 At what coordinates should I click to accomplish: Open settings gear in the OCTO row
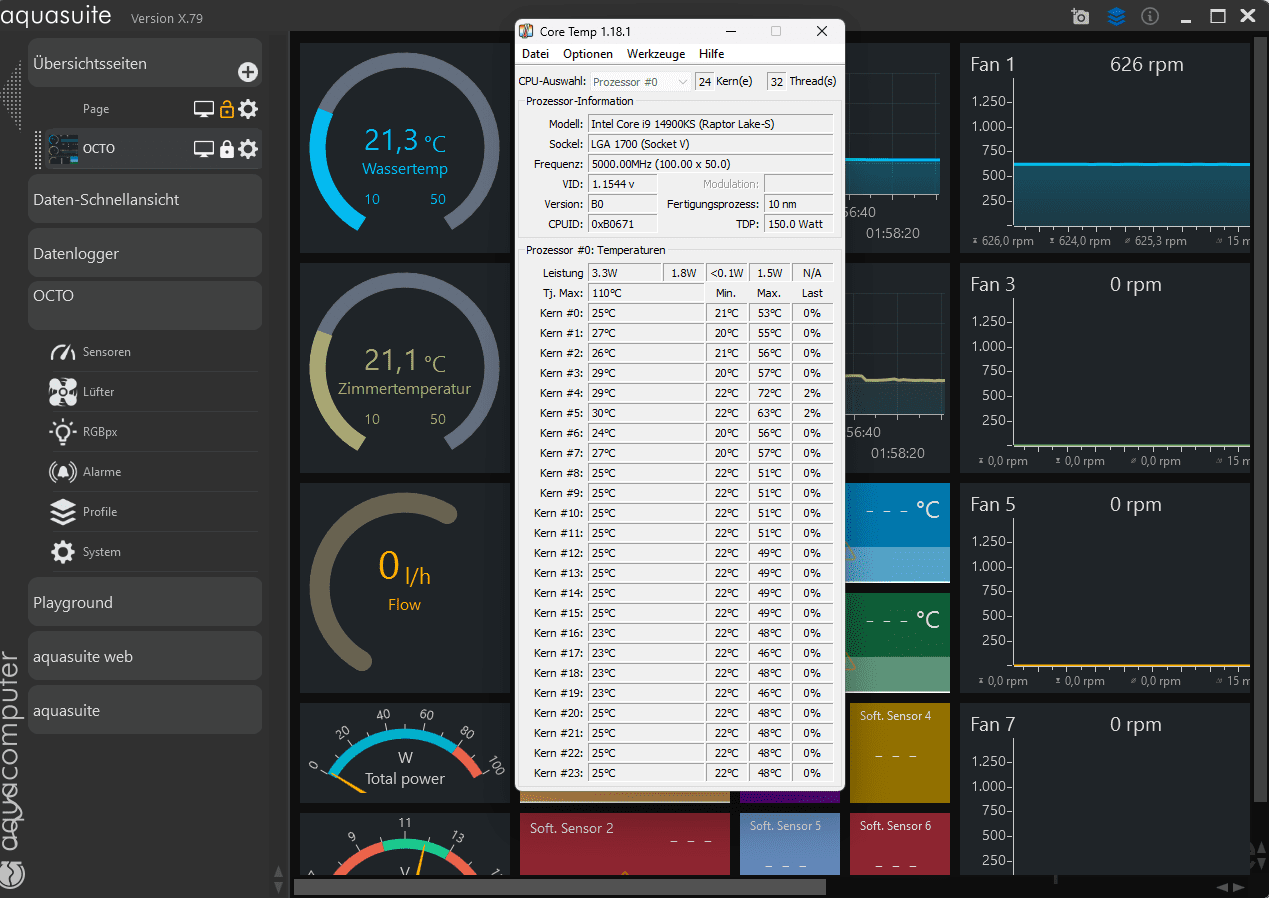pos(248,149)
